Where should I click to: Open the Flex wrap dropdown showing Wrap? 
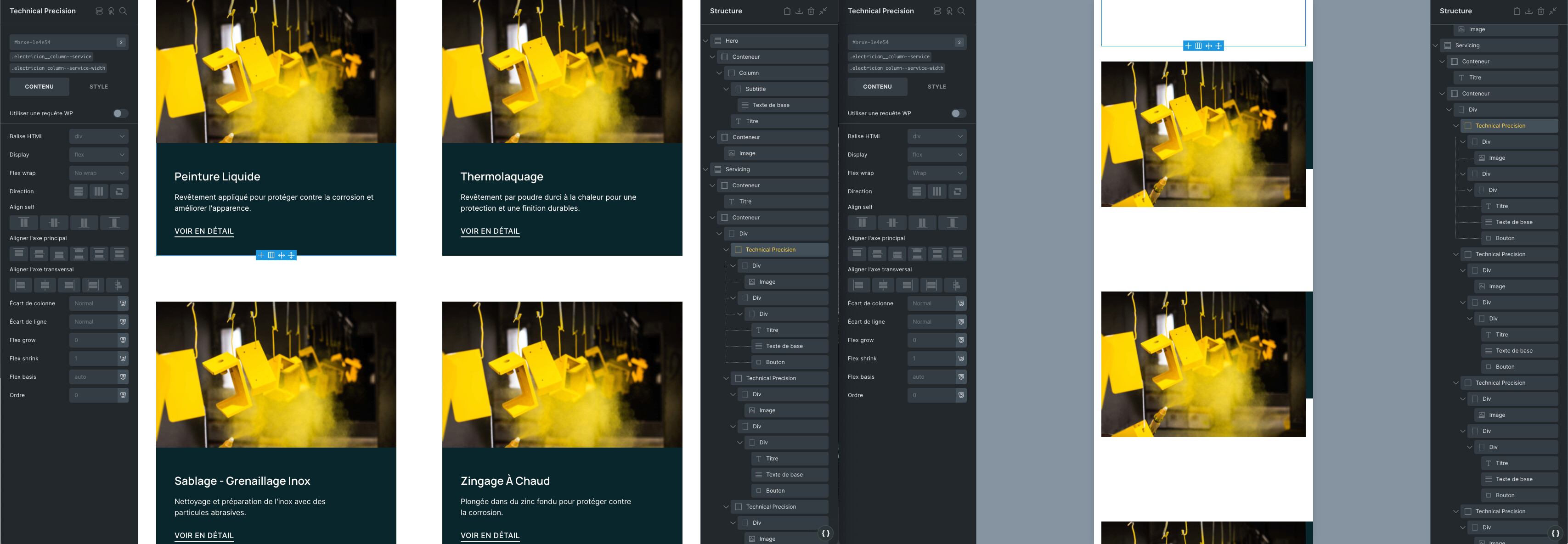click(x=937, y=173)
